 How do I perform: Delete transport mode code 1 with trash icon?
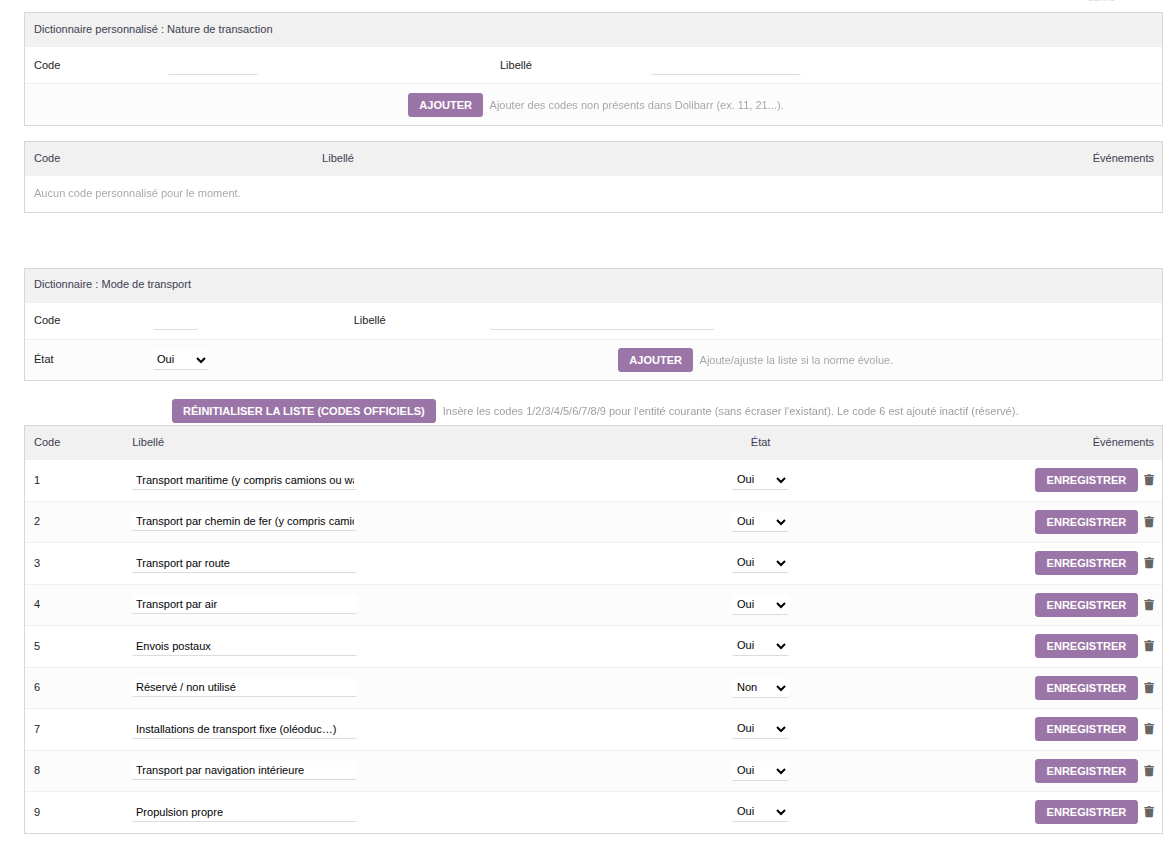(x=1149, y=480)
